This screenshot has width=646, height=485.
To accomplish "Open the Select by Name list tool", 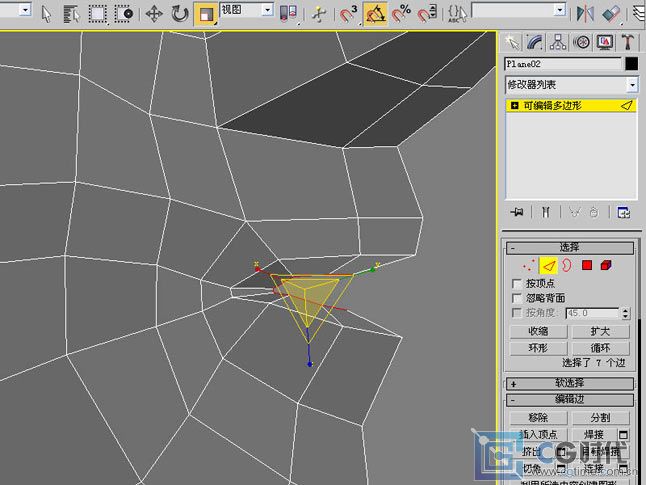I will (x=72, y=14).
